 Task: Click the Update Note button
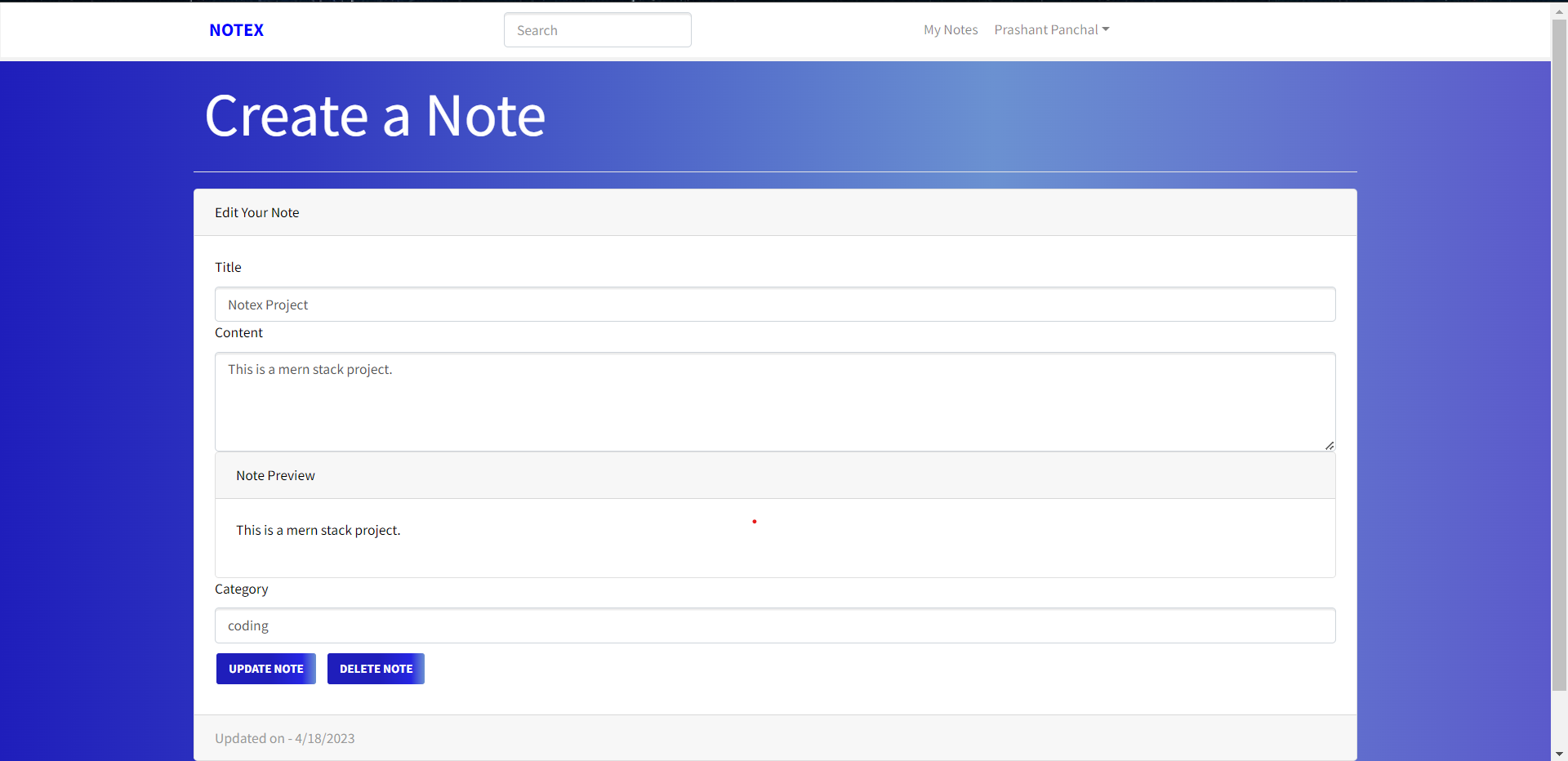pos(265,669)
